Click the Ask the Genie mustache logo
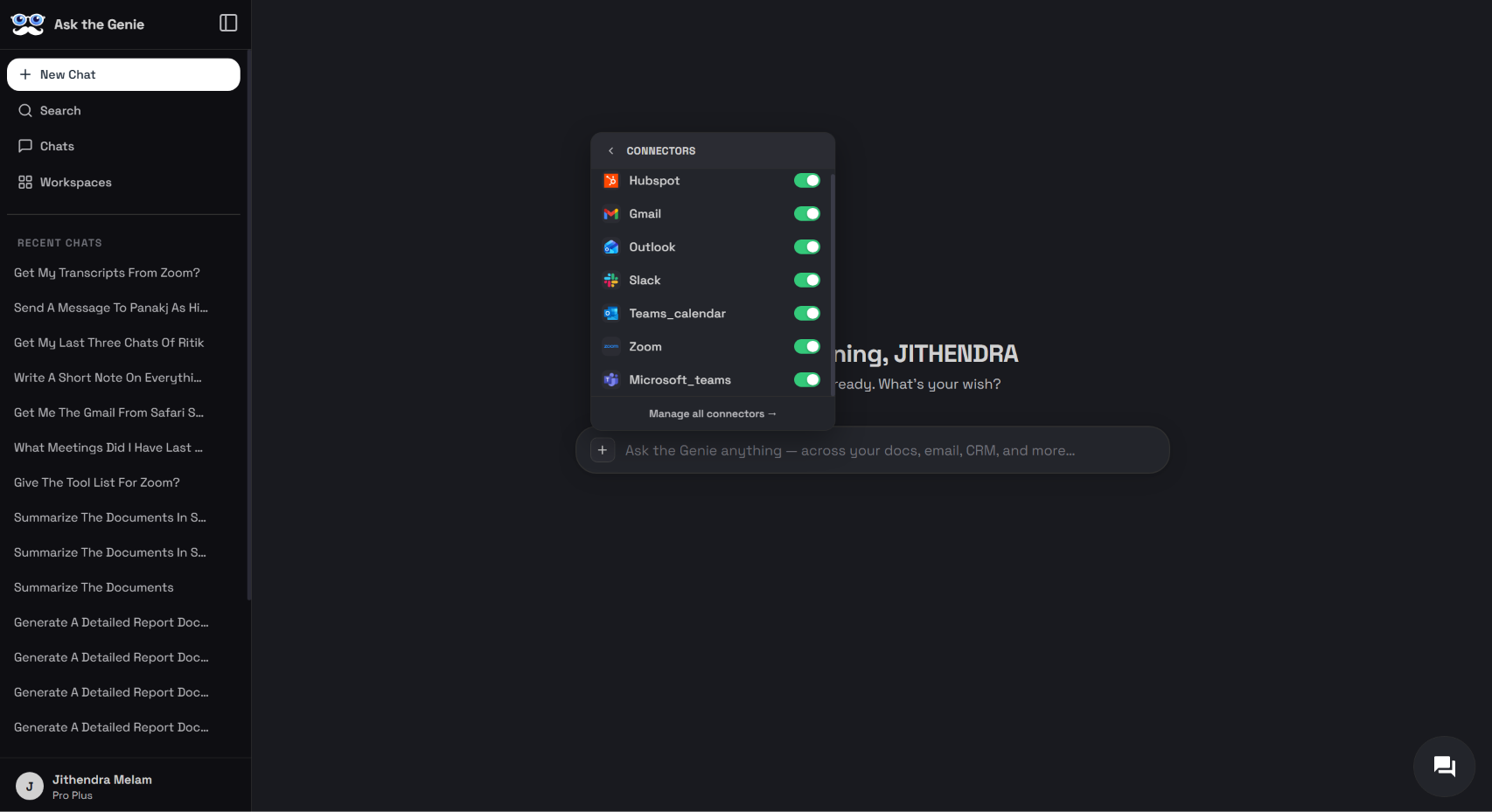The image size is (1492, 812). pos(27,24)
